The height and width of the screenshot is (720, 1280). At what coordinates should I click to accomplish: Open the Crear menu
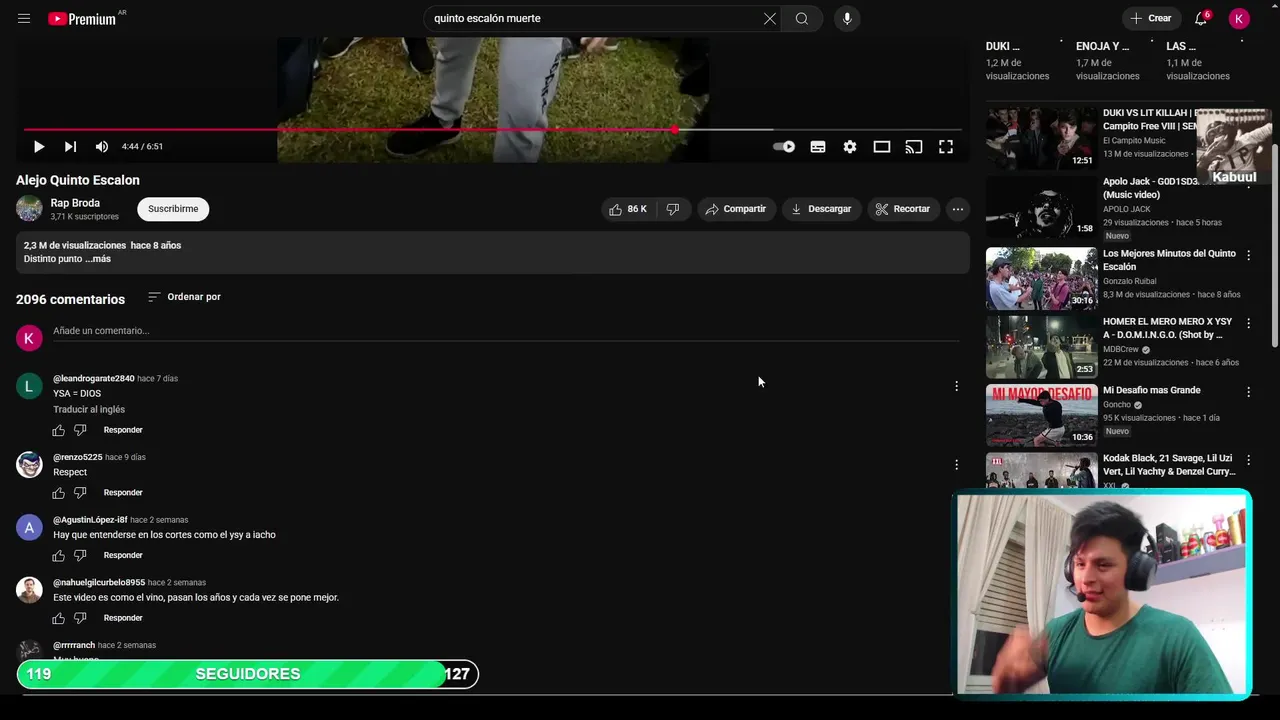coord(1150,18)
